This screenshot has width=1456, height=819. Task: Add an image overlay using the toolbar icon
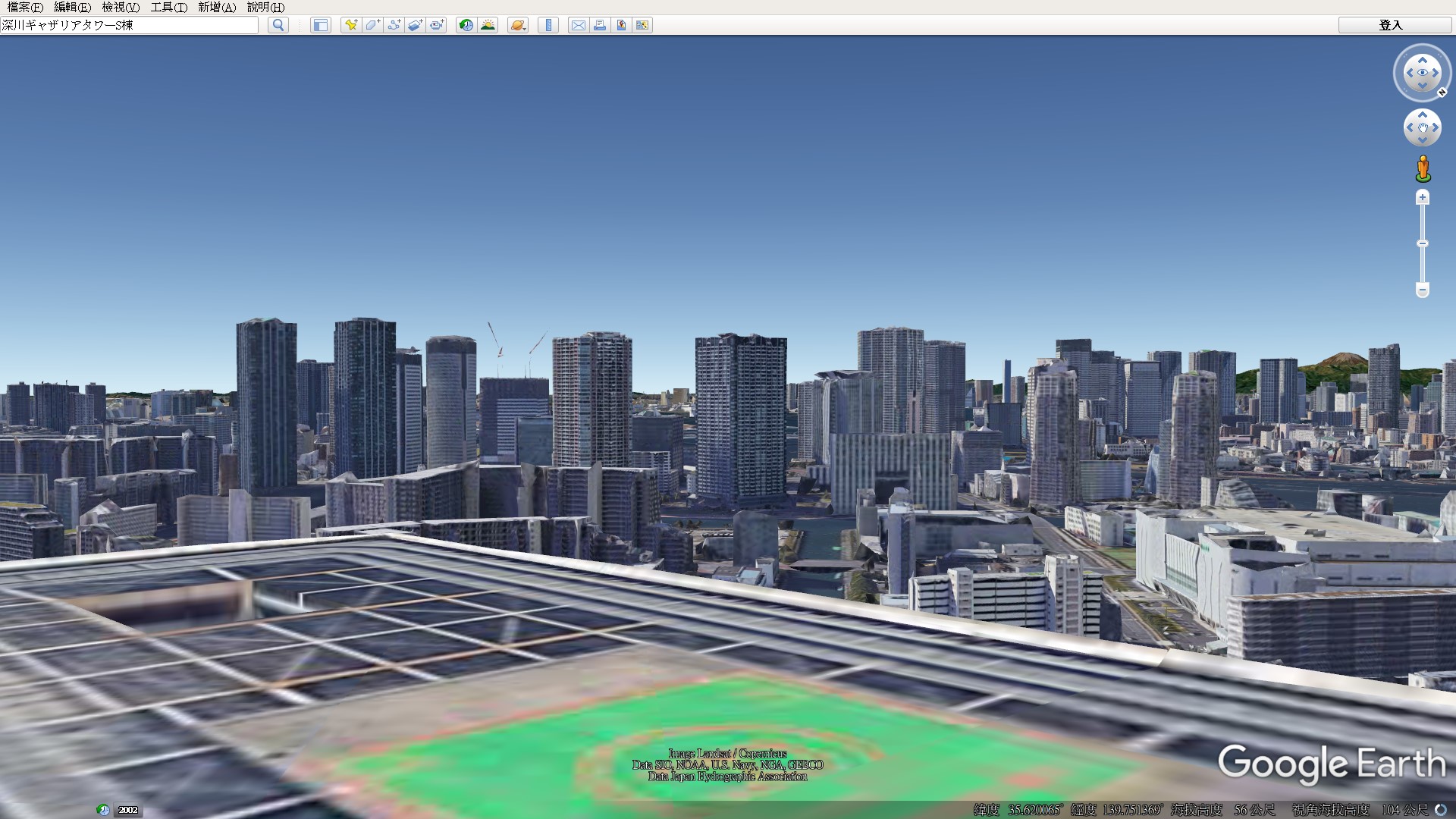(415, 25)
